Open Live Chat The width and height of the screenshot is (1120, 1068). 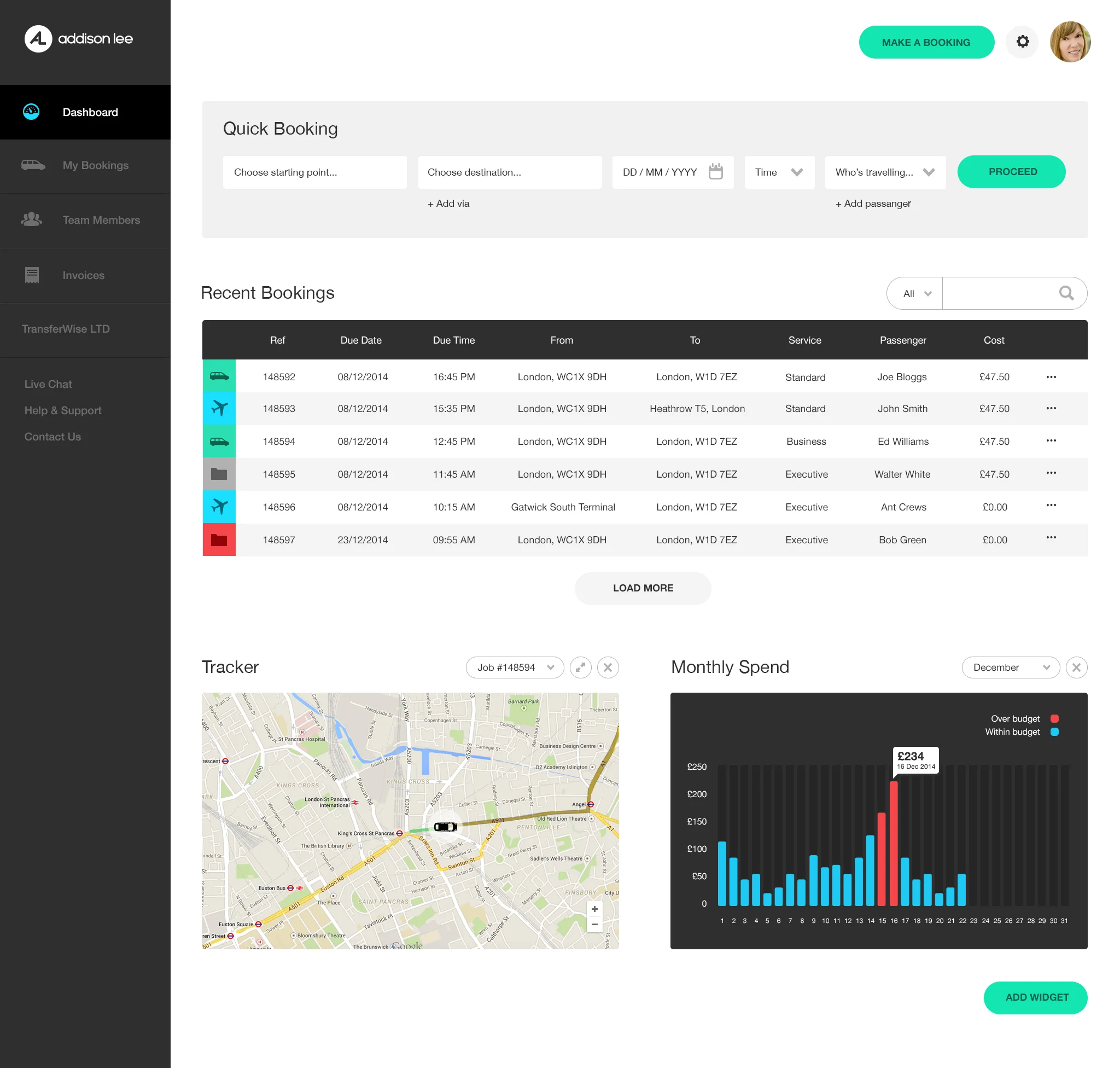48,384
